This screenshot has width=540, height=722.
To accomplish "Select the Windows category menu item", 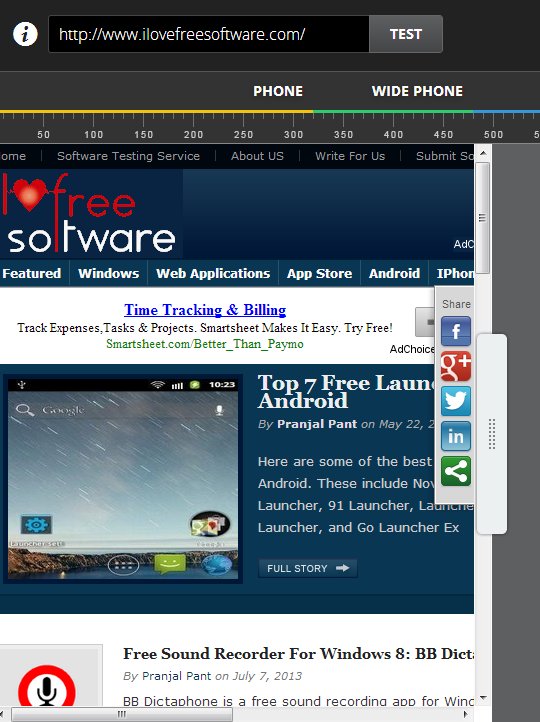I will (109, 274).
